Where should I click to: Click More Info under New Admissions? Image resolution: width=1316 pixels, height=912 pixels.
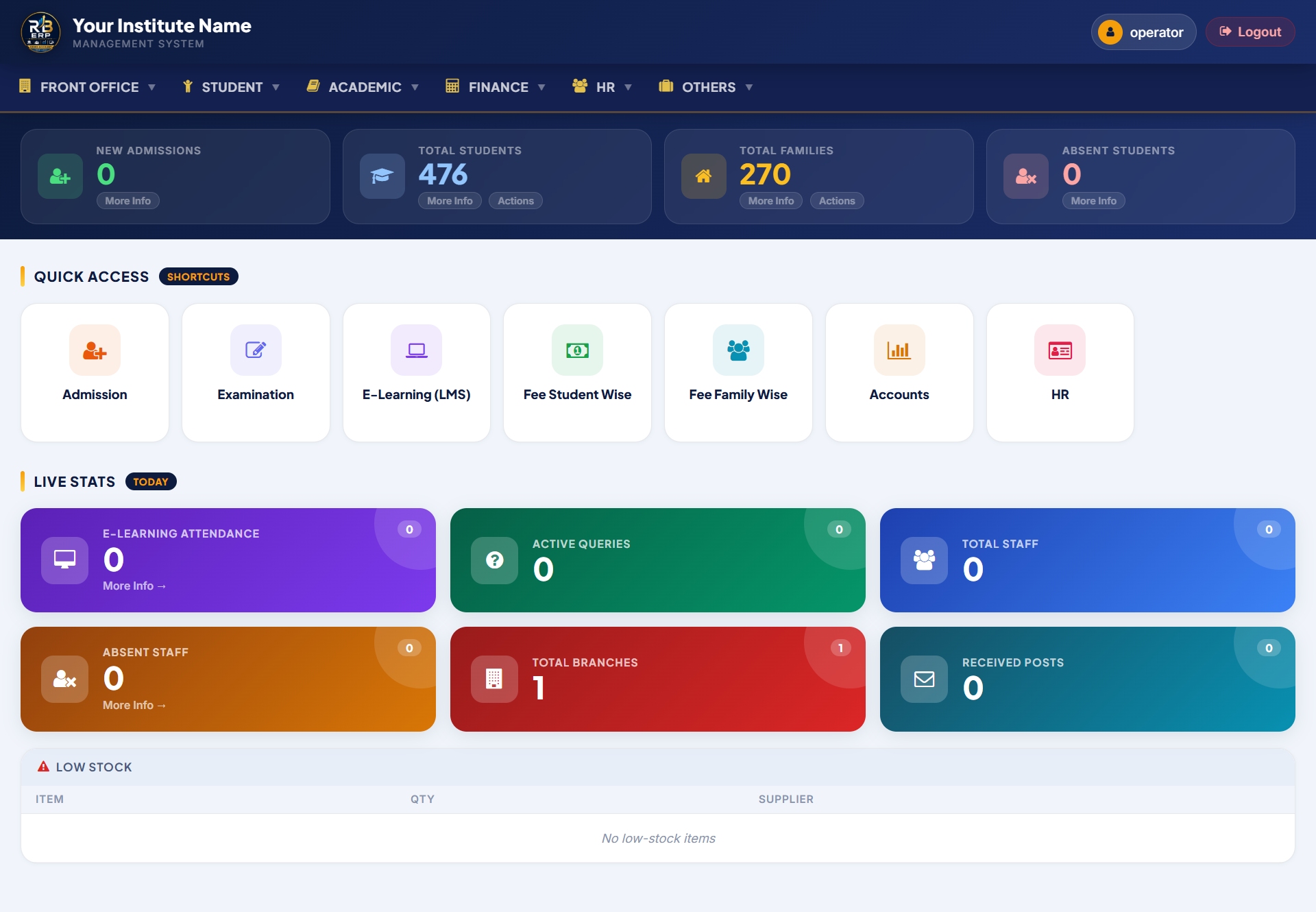click(x=128, y=201)
